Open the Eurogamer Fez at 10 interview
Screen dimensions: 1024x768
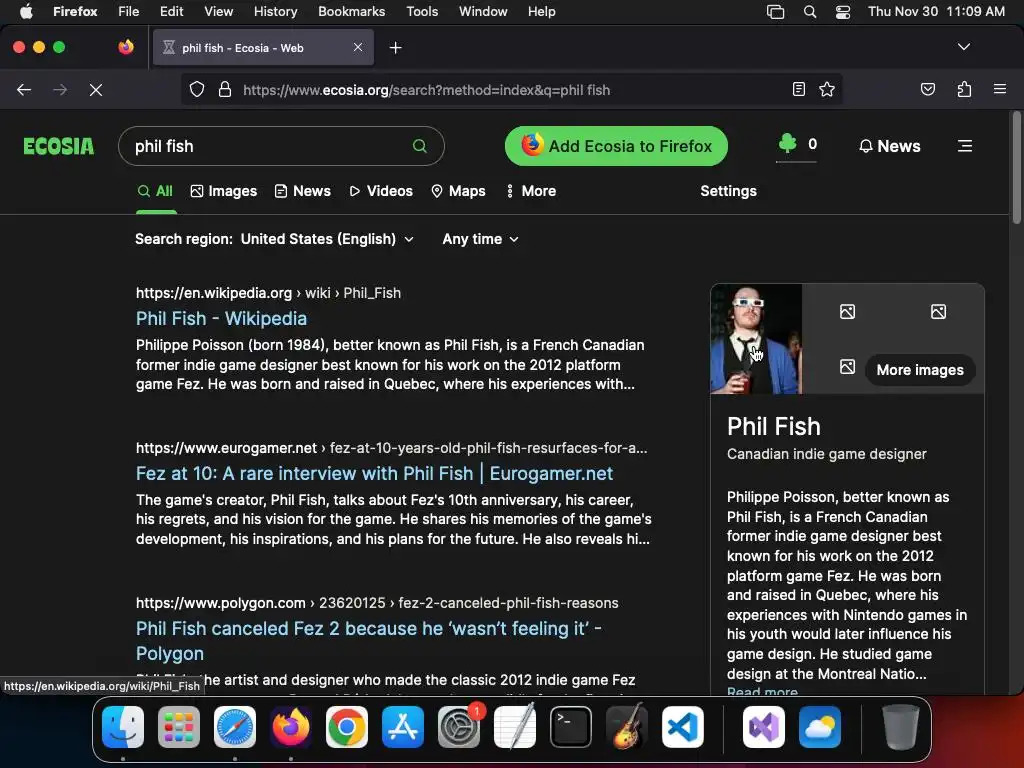point(374,473)
